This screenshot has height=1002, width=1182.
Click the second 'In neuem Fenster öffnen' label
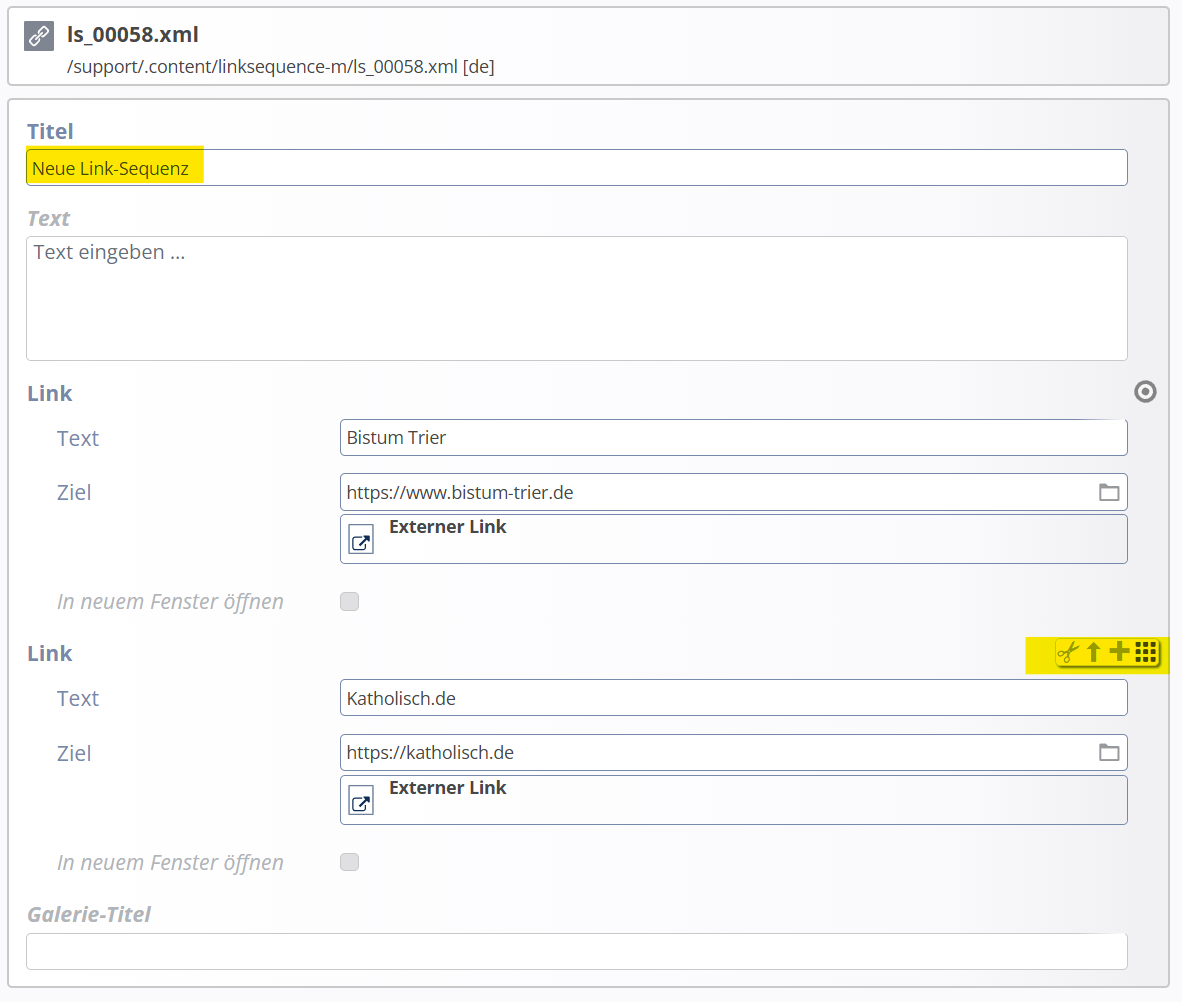[170, 863]
